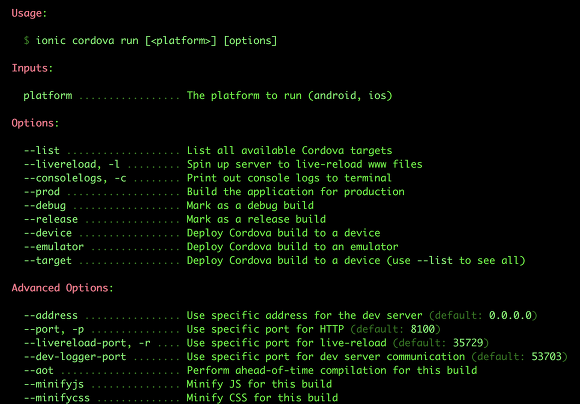Click "Minify JS for this build"
The height and width of the screenshot is (404, 580).
point(259,384)
